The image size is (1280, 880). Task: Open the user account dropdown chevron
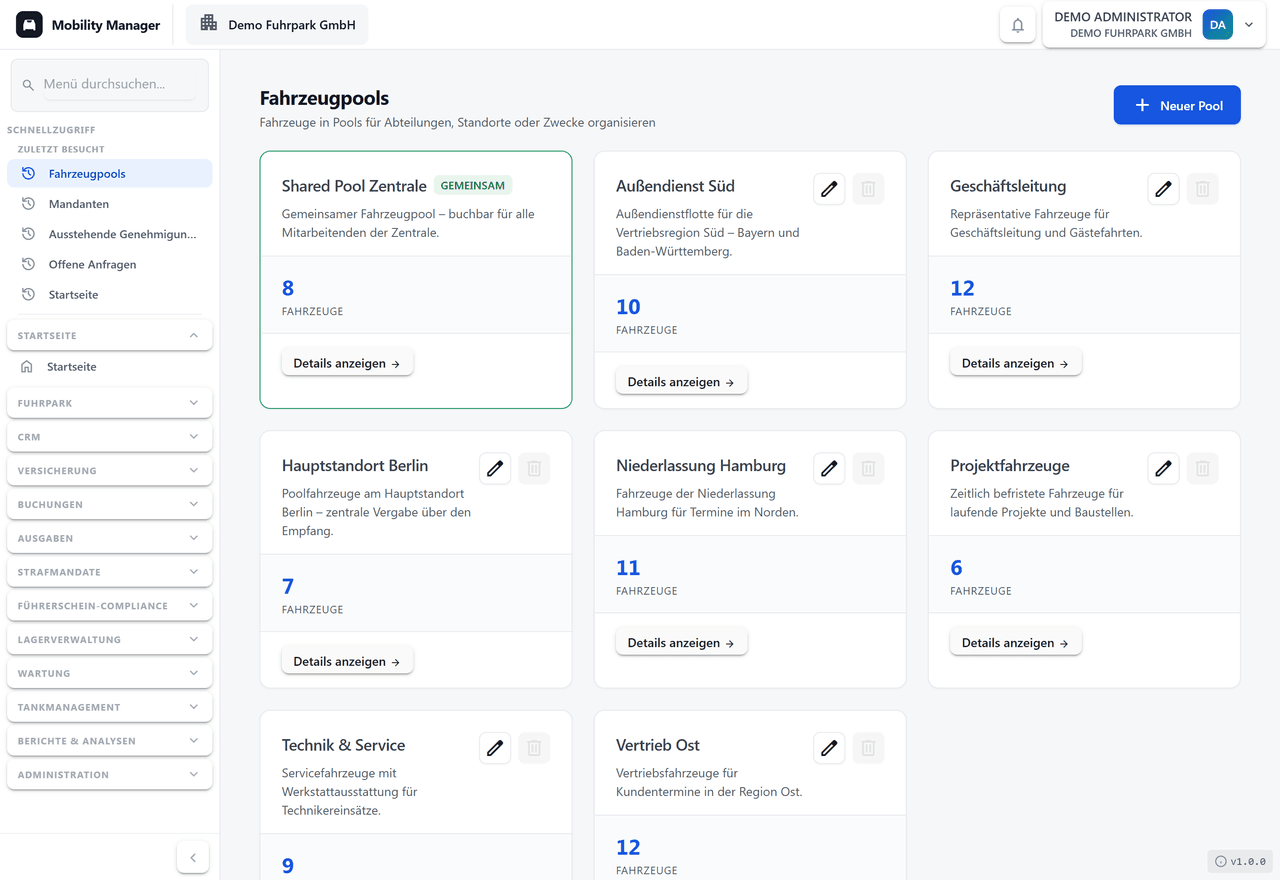(x=1249, y=25)
